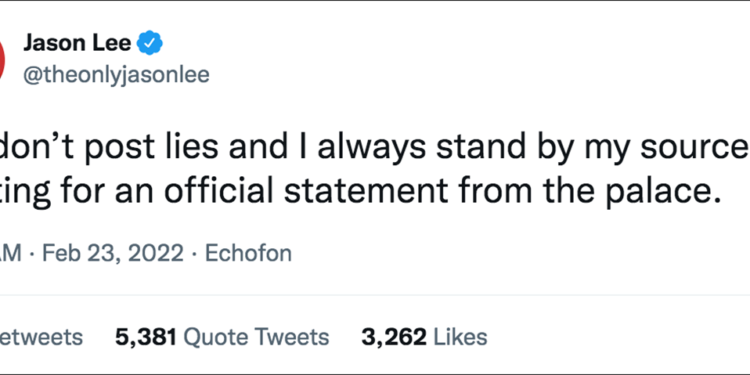View the Quote Tweets list

pyautogui.click(x=256, y=337)
